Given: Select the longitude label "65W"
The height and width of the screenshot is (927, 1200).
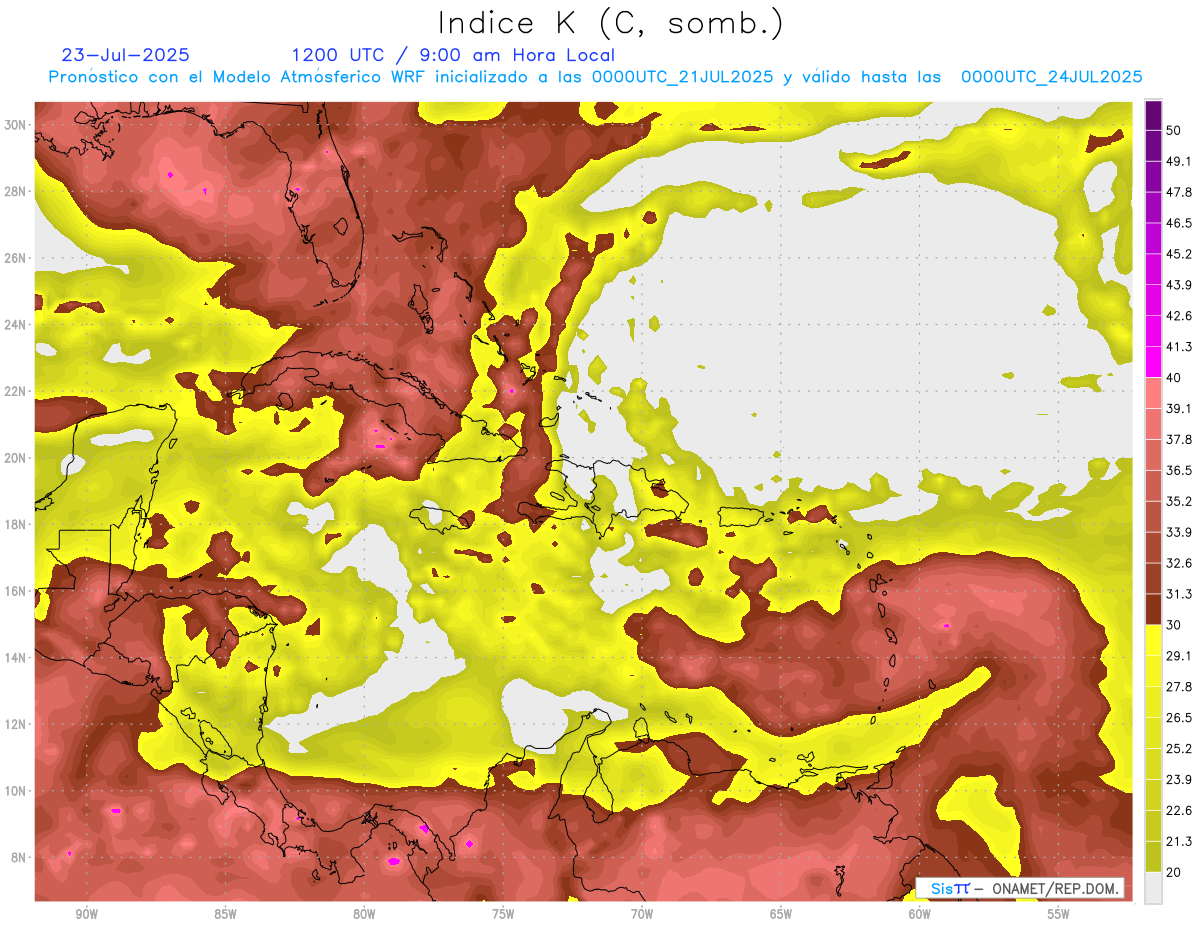Looking at the screenshot, I should [781, 914].
